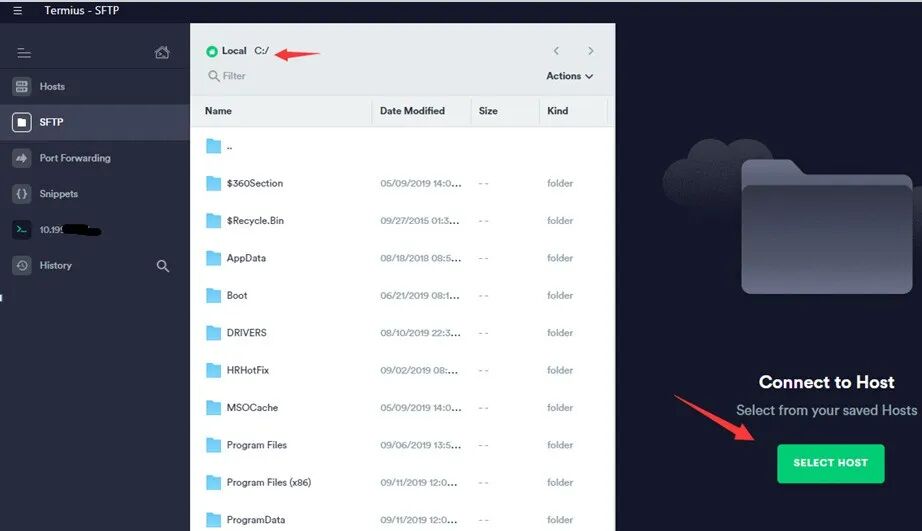
Task: Open the Actions dropdown
Action: pyautogui.click(x=569, y=76)
